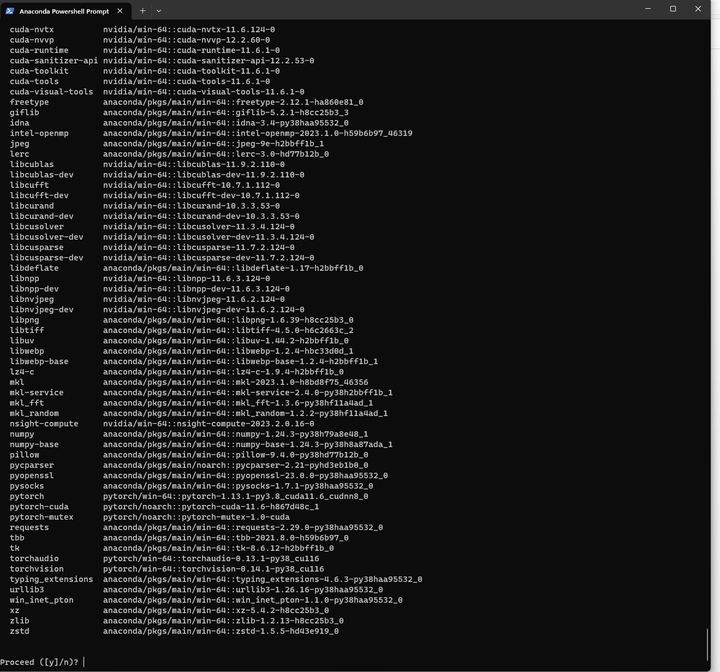Click the requests package name
This screenshot has height=672, width=720.
pos(29,527)
